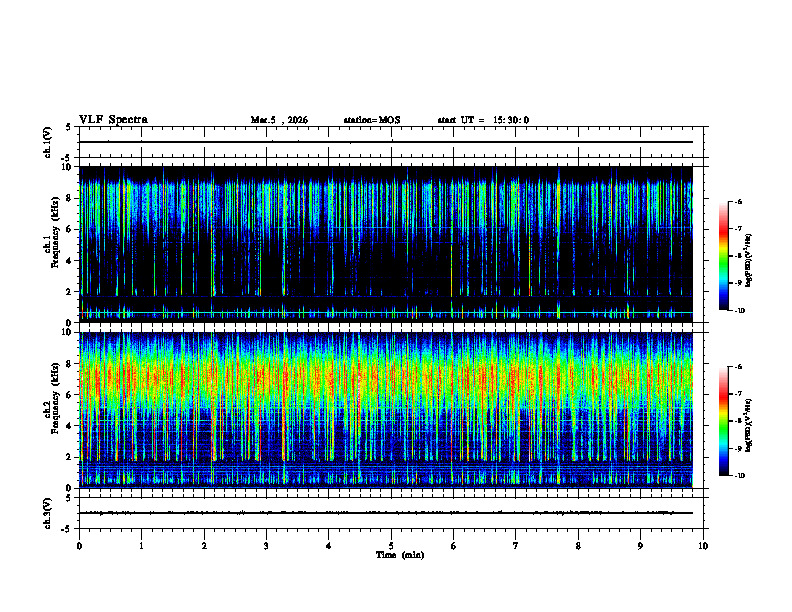This screenshot has height=612, width=792.
Task: Click the "ch.3(V)" axis label
Action: click(x=47, y=513)
